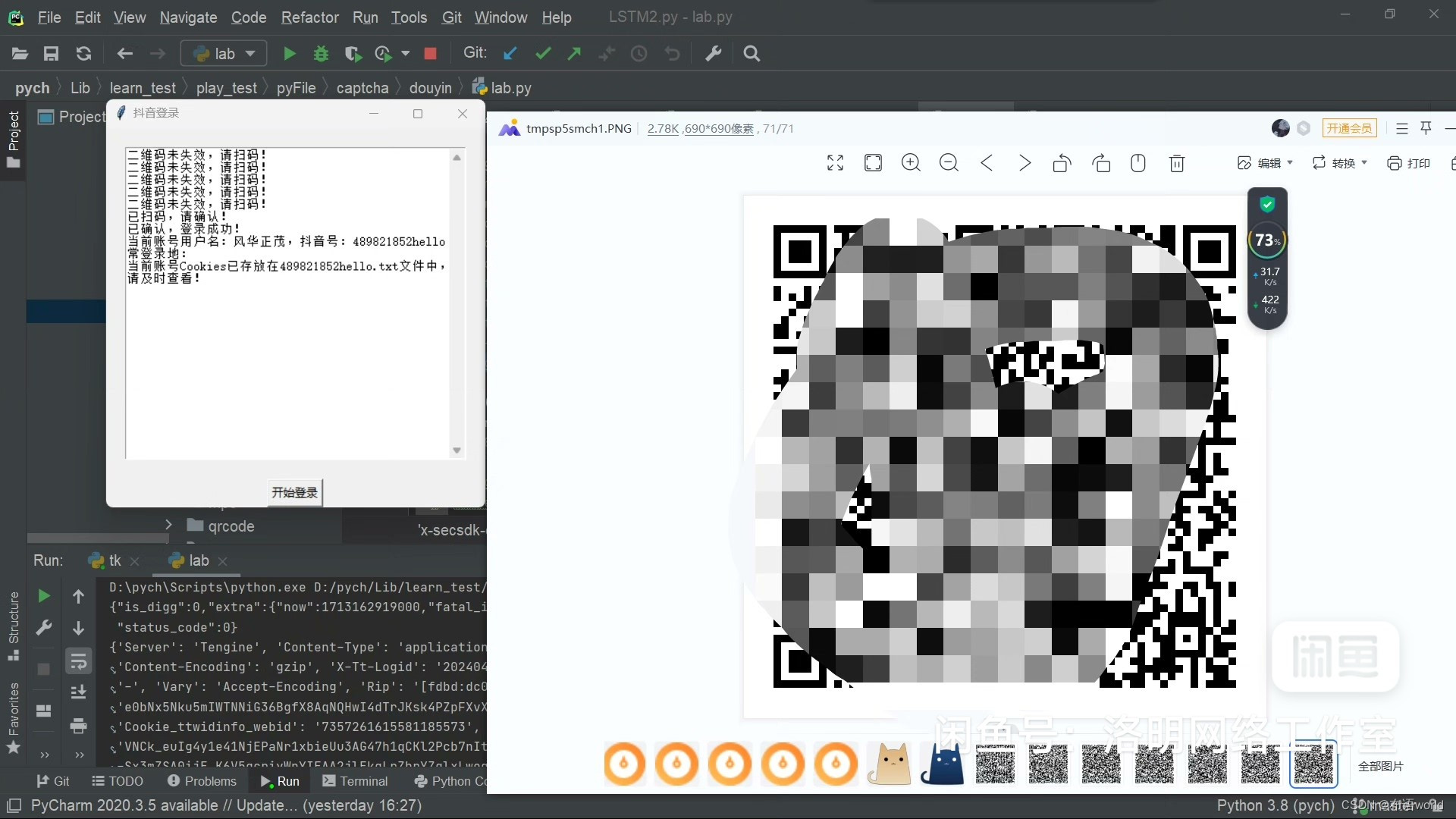The image size is (1456, 819).
Task: Click the captcha breadcrumb folder
Action: point(362,88)
